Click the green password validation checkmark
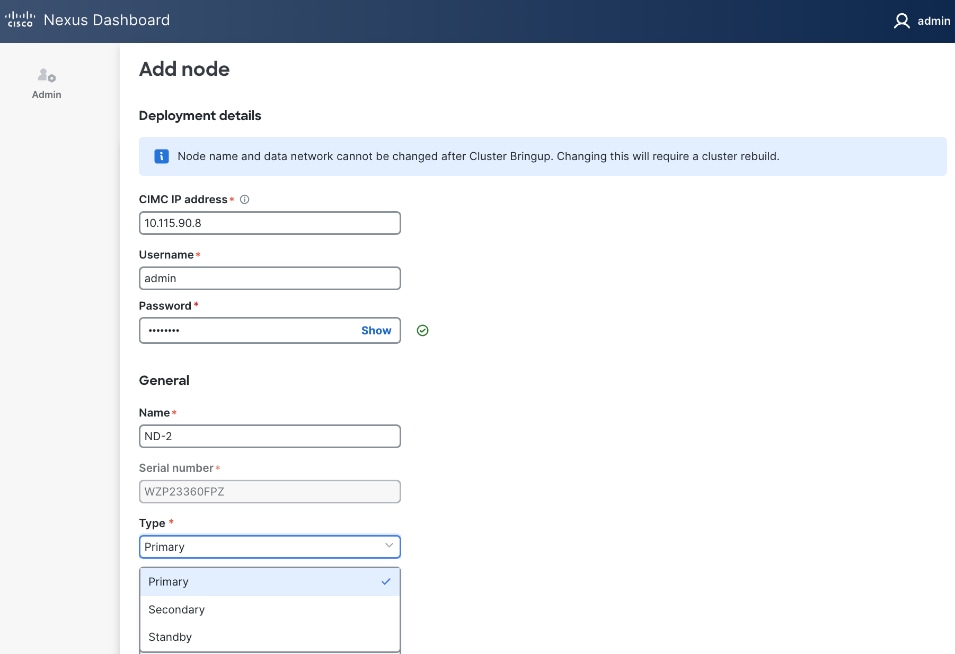 click(x=422, y=330)
